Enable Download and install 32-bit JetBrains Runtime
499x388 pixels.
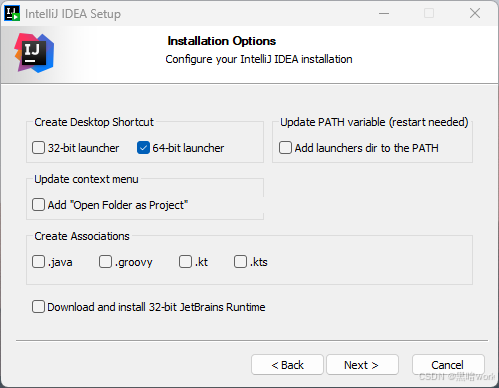click(x=38, y=307)
